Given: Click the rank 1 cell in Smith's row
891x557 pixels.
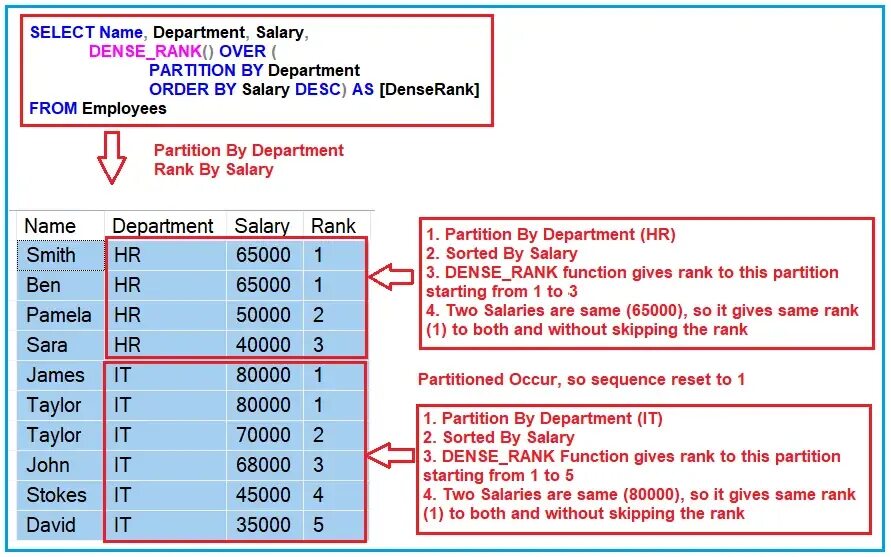Looking at the screenshot, I should pyautogui.click(x=335, y=255).
